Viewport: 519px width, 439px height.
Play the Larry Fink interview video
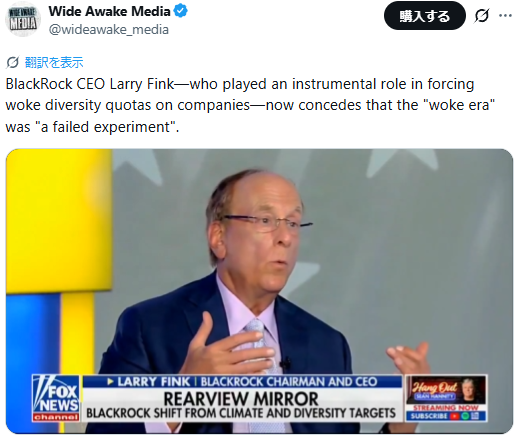[x=259, y=291]
